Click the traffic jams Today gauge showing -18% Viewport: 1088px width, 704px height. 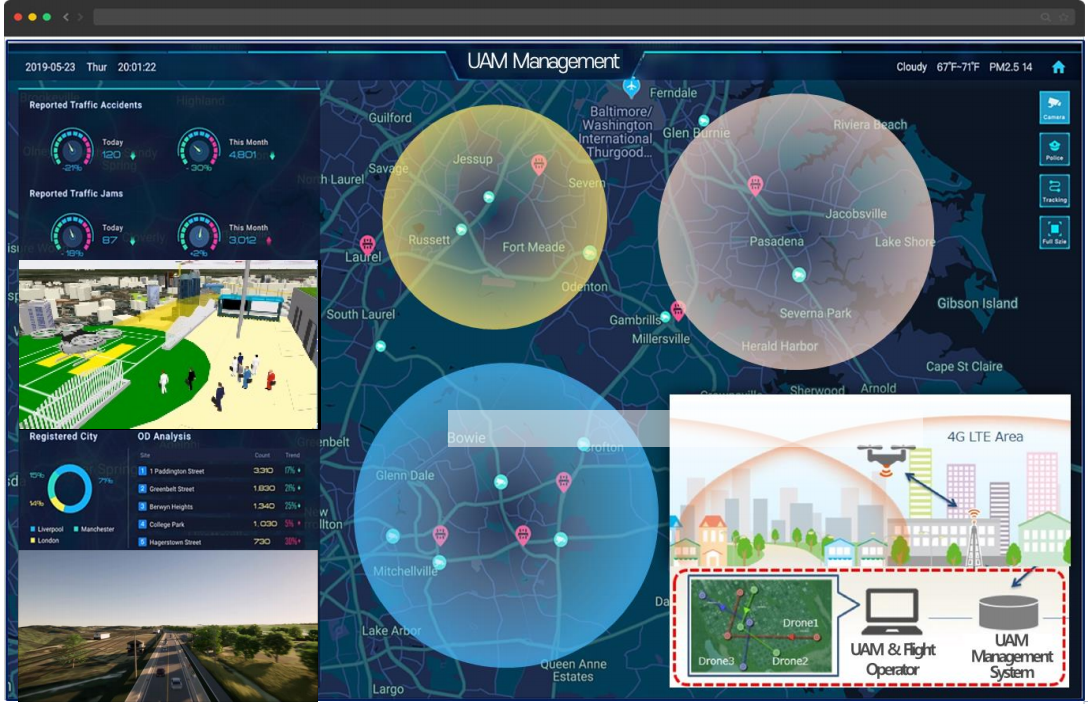71,234
